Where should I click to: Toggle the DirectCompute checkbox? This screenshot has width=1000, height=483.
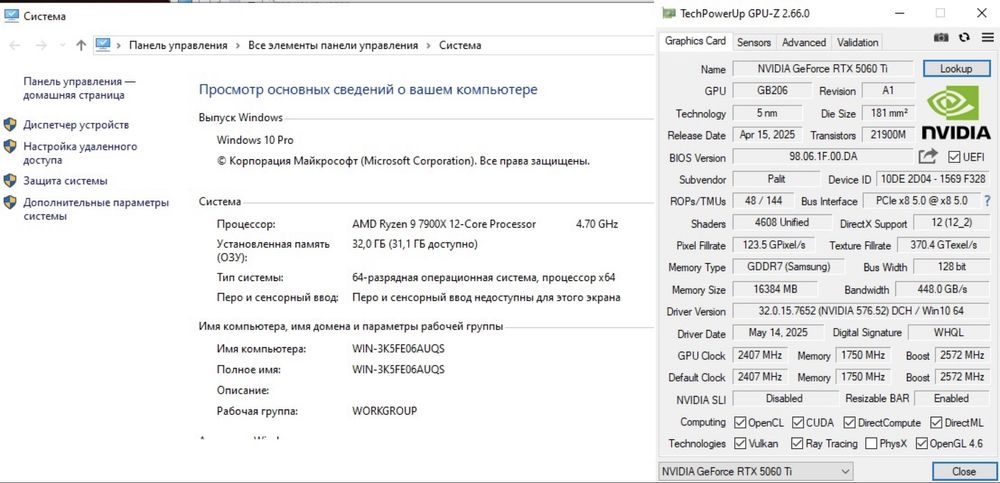(x=849, y=422)
